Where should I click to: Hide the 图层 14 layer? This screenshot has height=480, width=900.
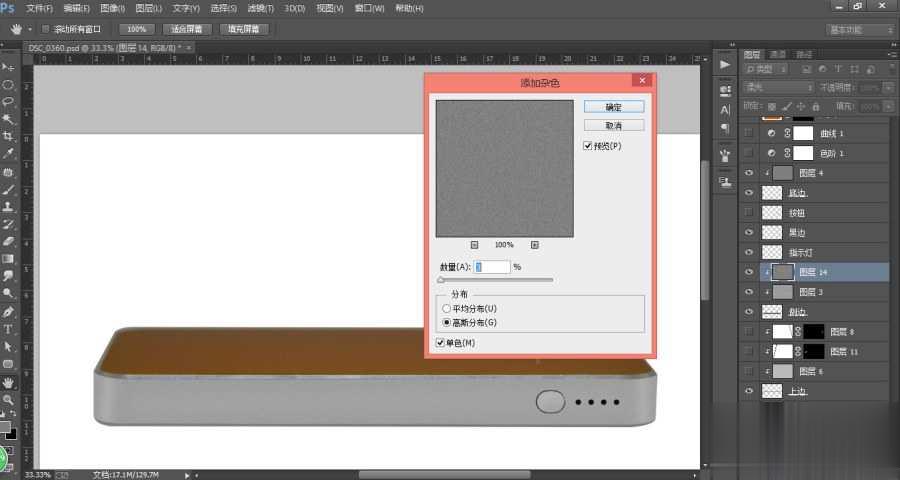[748, 272]
